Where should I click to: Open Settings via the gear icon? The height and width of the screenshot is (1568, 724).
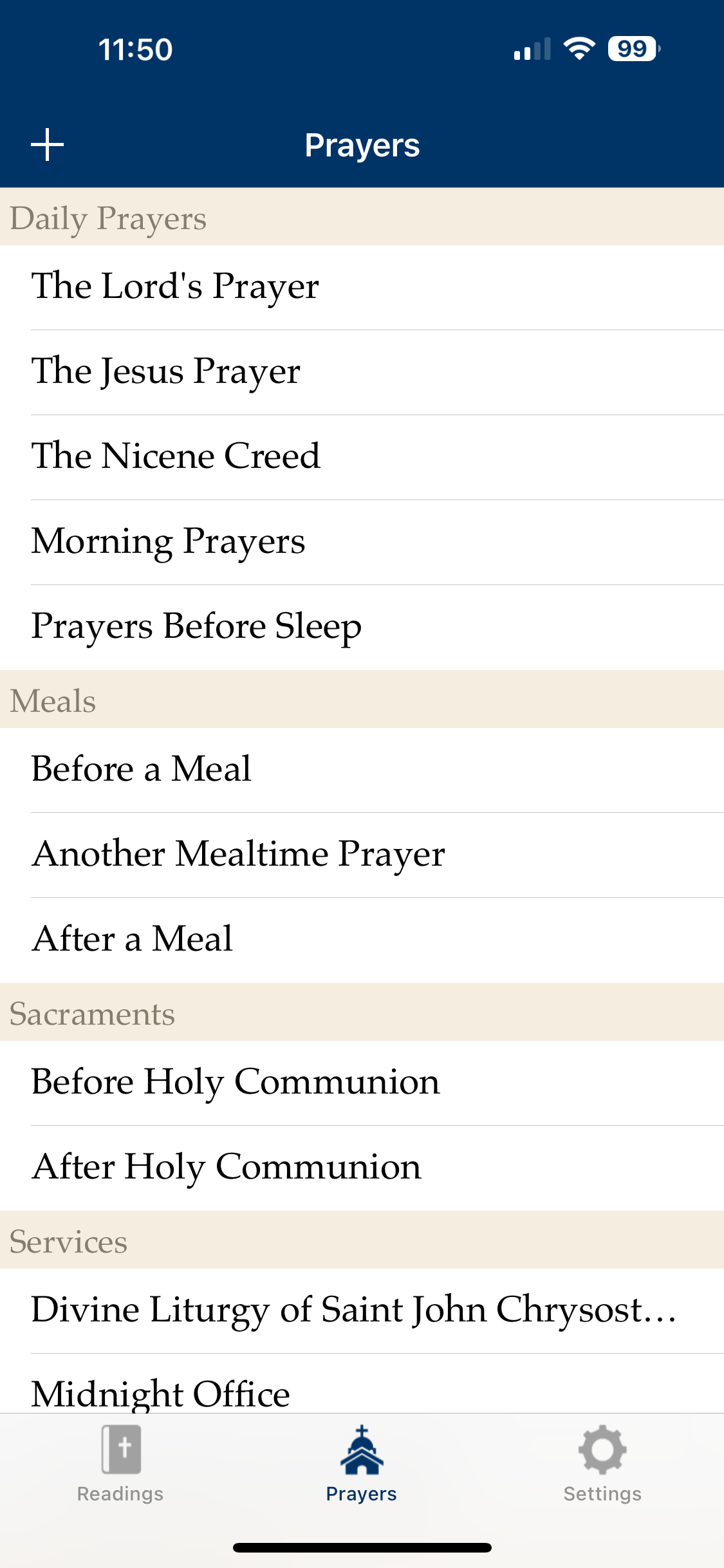pos(602,1450)
